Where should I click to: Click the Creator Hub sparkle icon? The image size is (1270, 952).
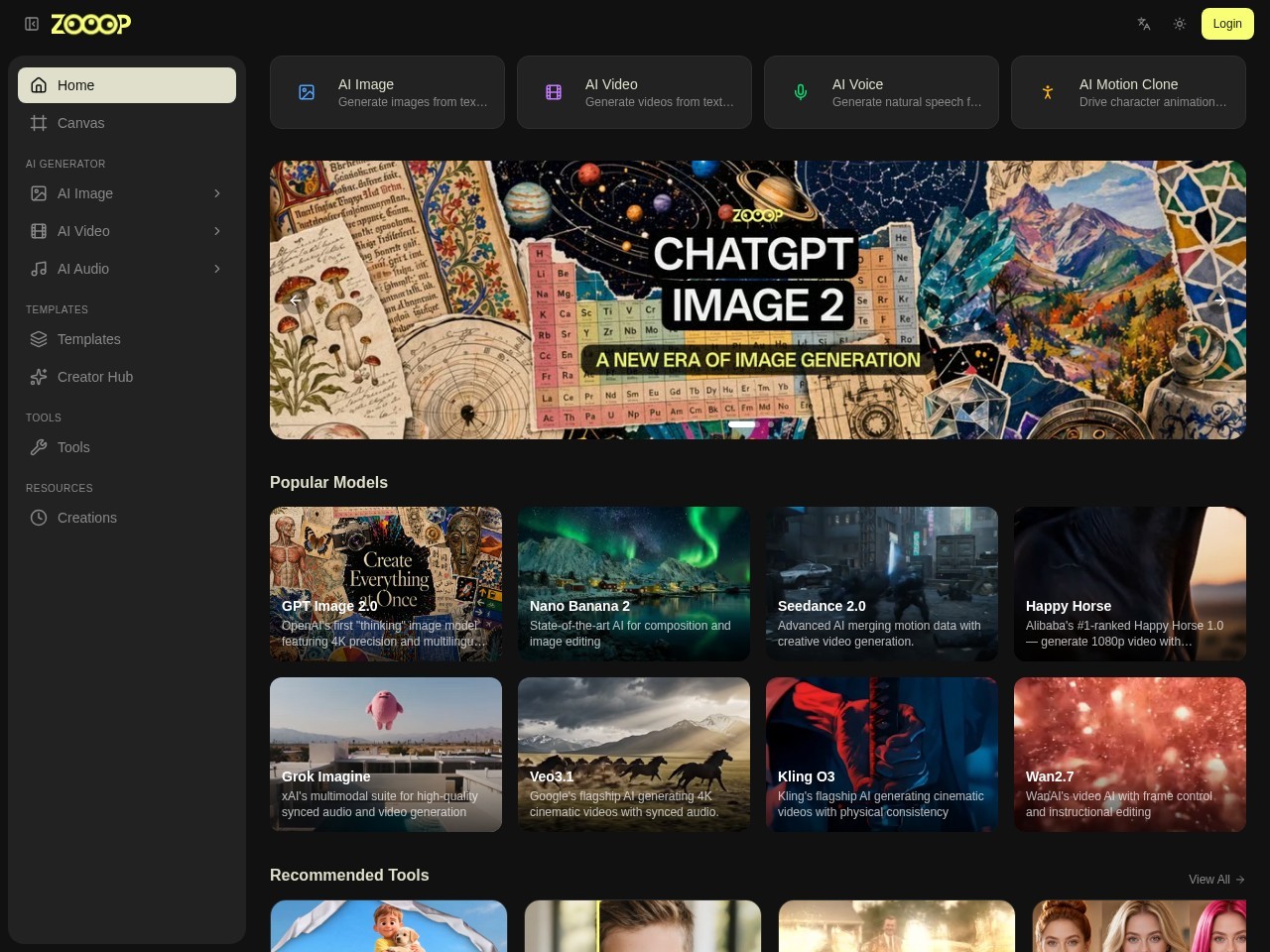coord(39,377)
